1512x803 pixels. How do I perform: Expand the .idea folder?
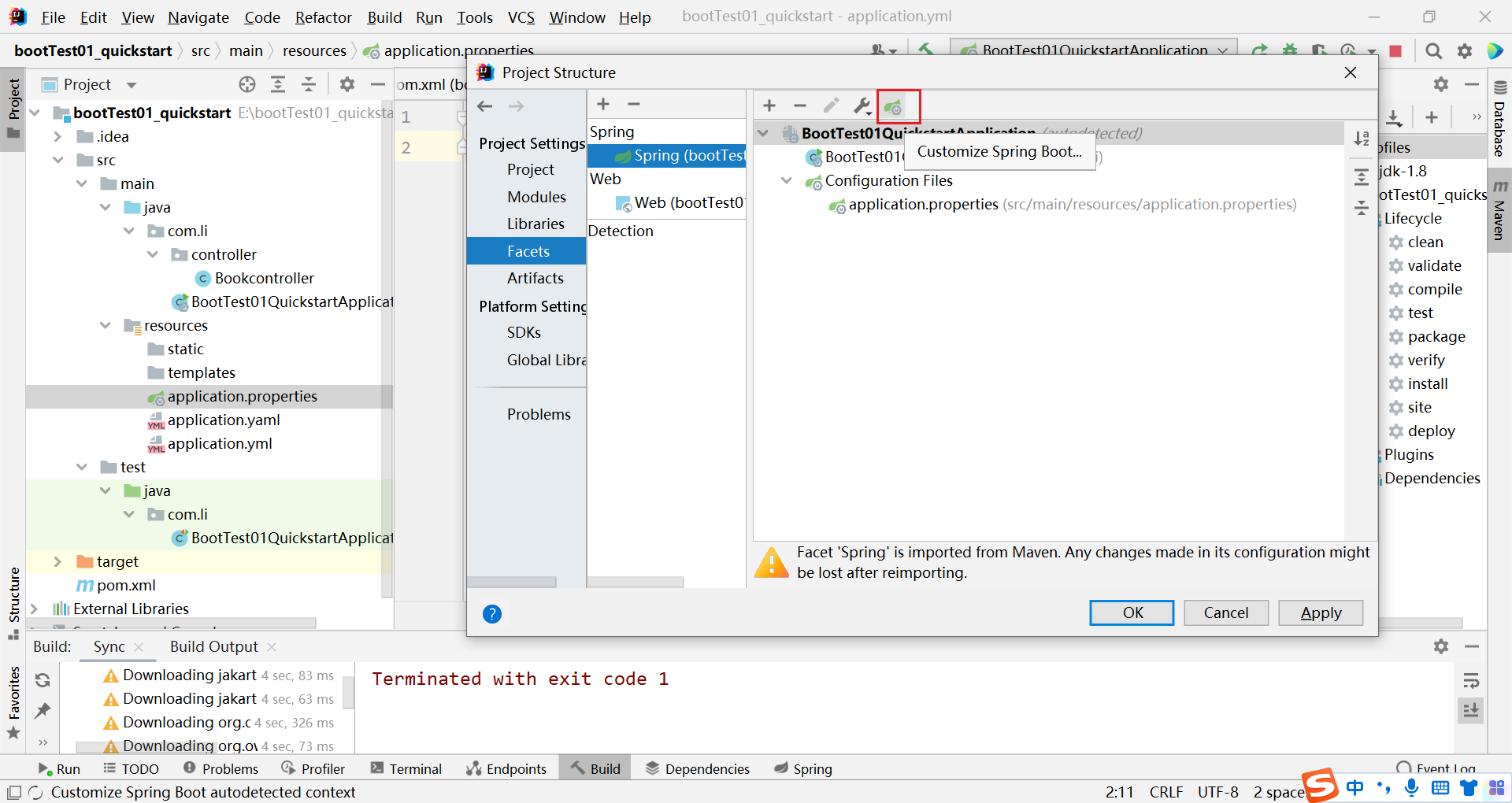point(57,136)
